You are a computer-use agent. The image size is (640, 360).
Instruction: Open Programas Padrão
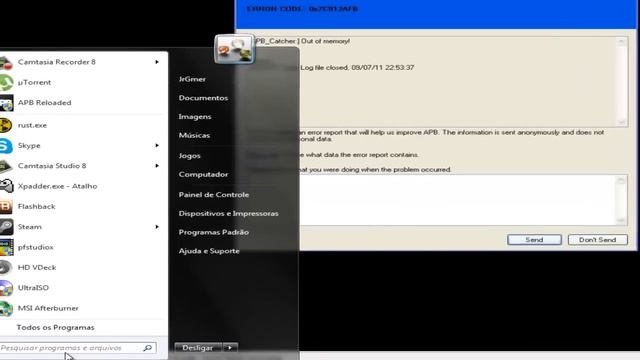point(213,232)
